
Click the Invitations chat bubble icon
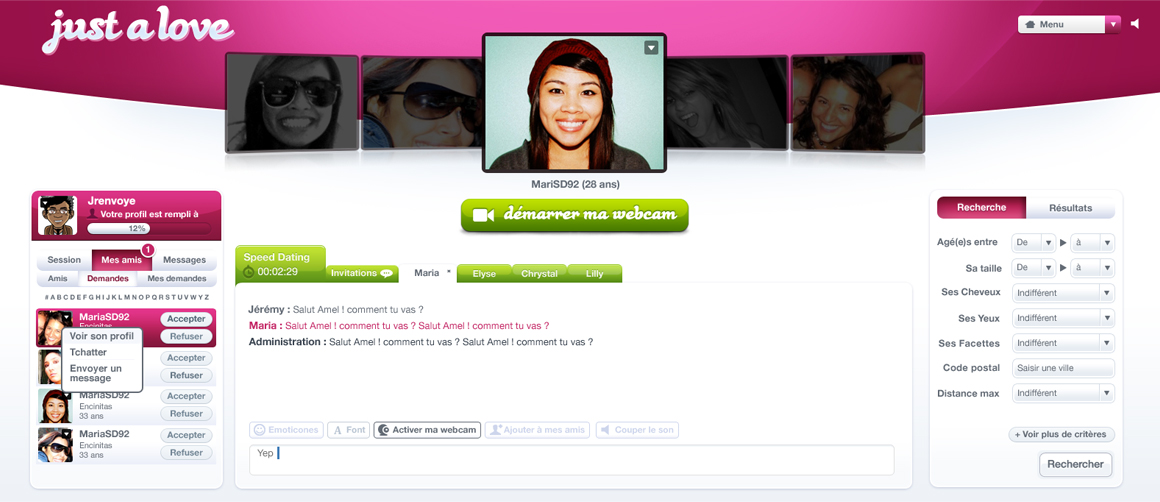(x=386, y=274)
